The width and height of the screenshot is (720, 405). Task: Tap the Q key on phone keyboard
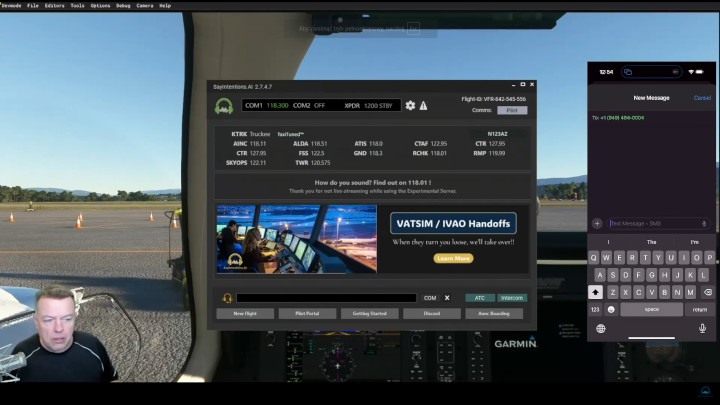[x=593, y=258]
